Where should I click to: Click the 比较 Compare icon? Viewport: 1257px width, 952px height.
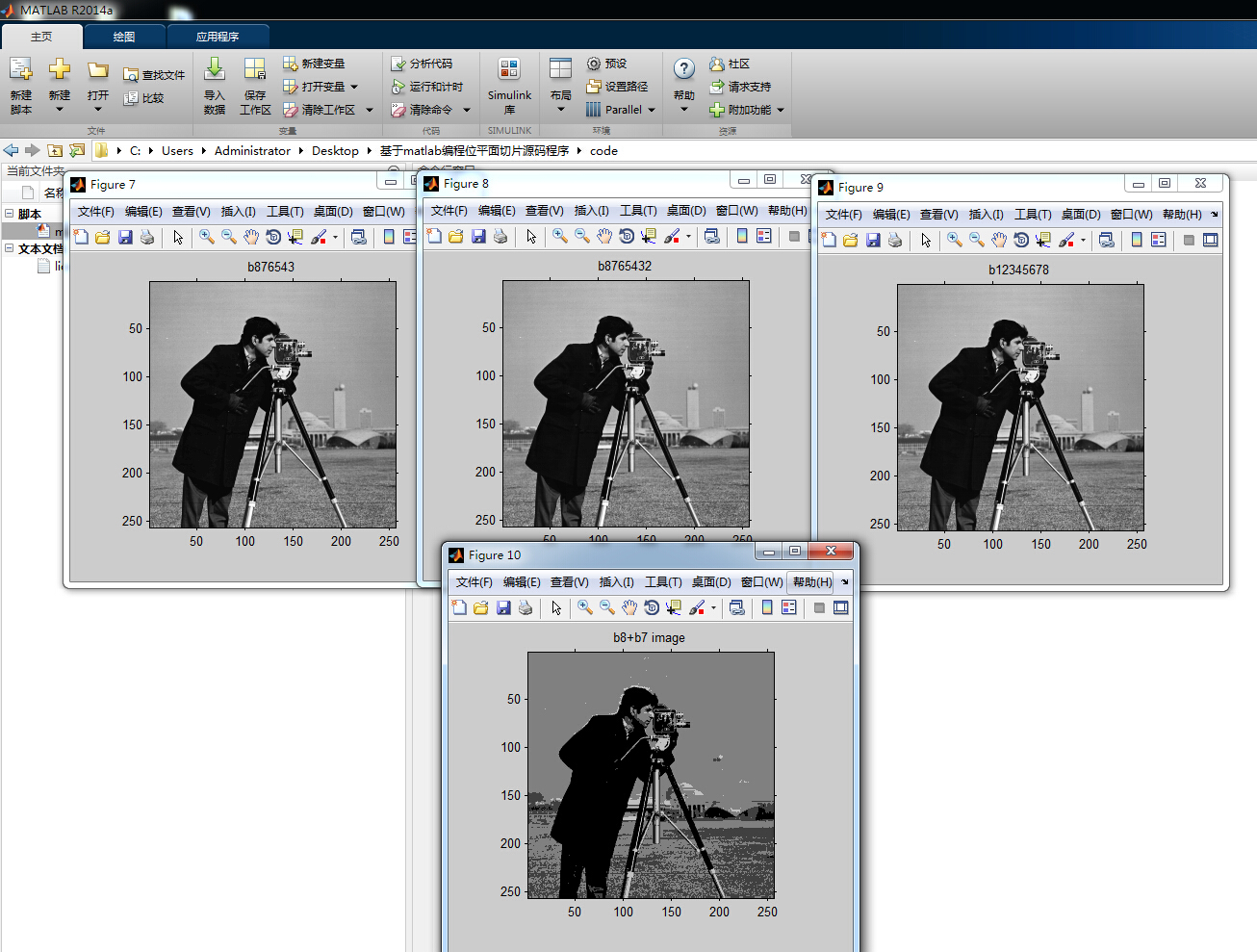click(x=143, y=98)
